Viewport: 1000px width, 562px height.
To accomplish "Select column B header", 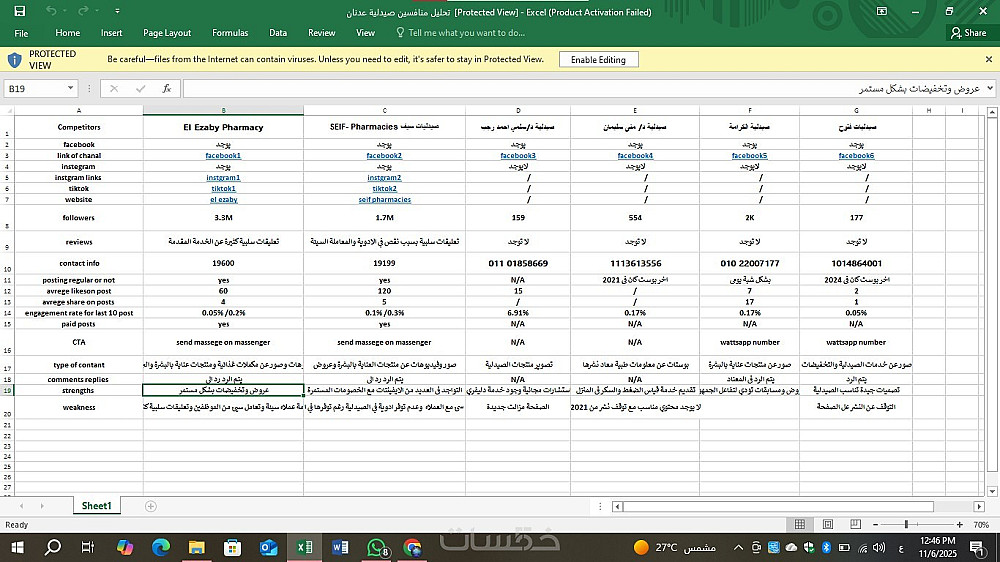I will (x=223, y=110).
